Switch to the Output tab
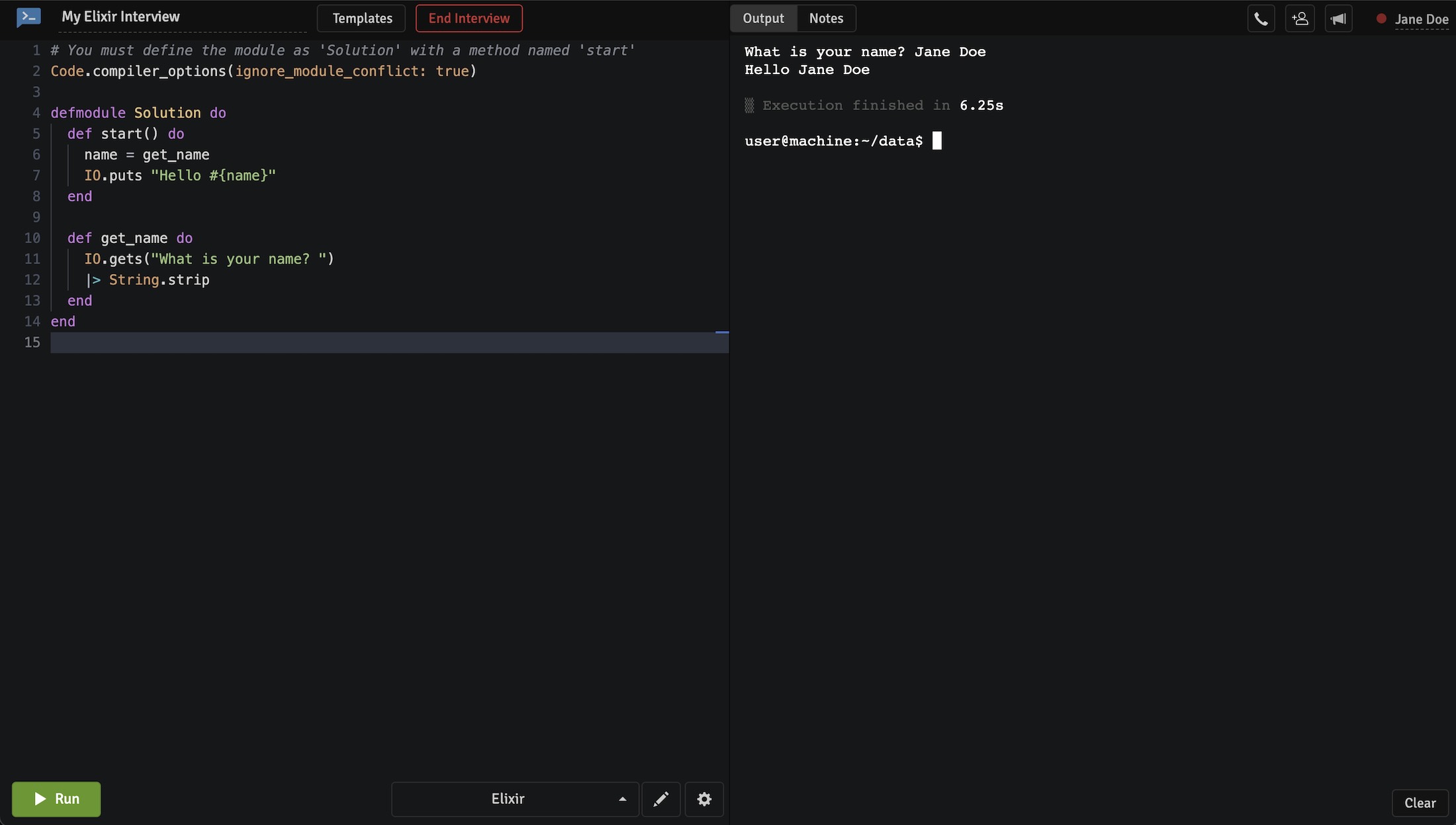1456x825 pixels. click(763, 19)
